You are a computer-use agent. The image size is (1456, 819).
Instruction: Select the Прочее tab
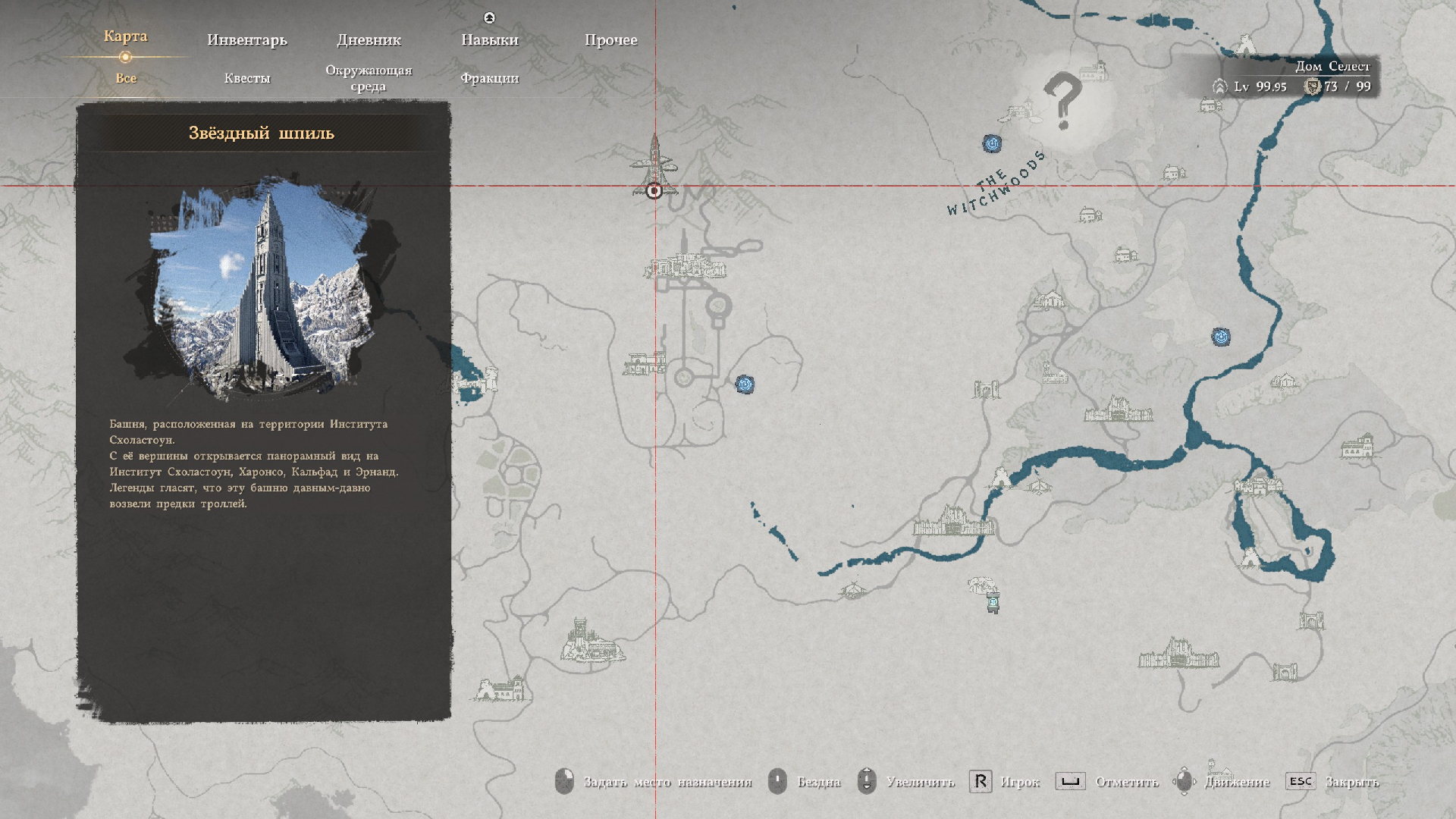tap(610, 39)
